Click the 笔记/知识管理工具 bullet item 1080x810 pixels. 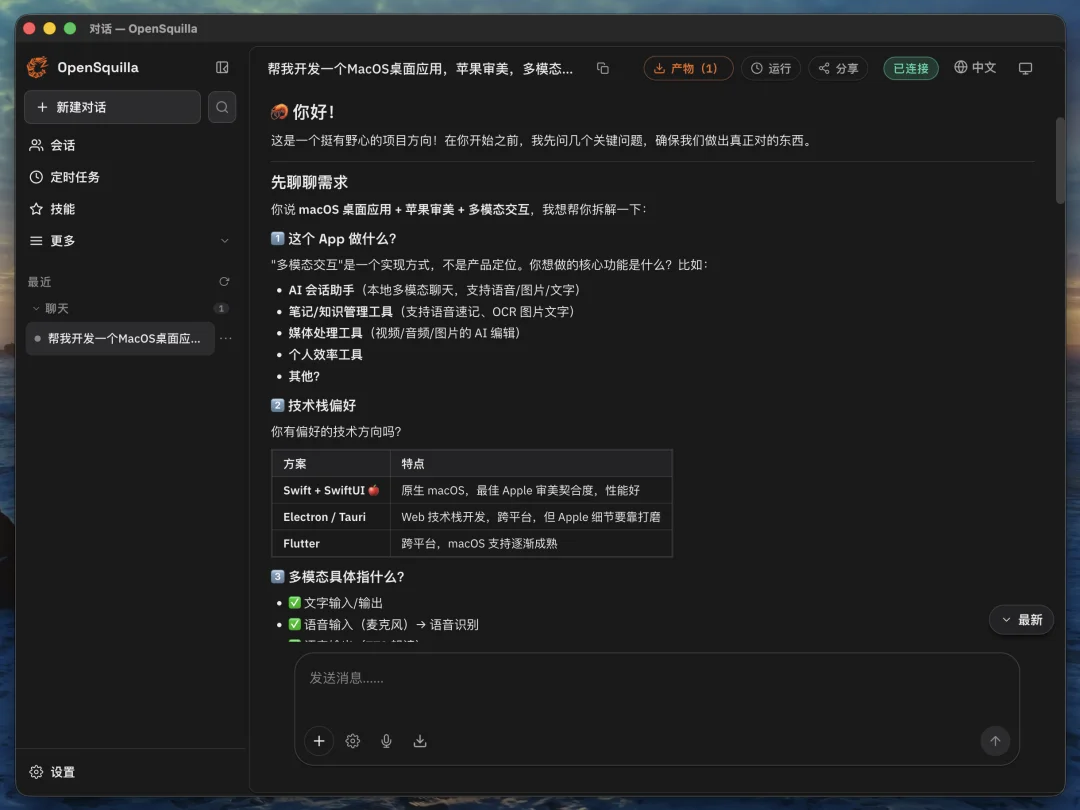[431, 311]
